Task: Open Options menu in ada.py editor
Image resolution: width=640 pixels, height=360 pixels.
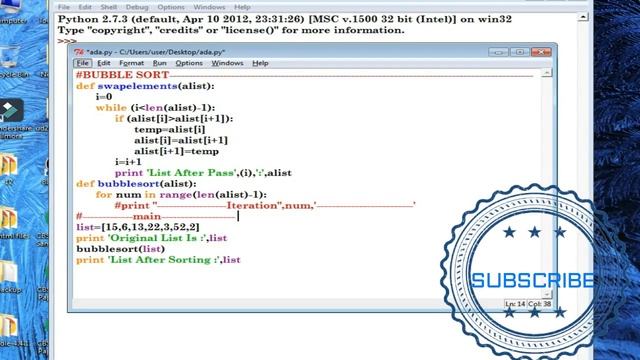Action: (x=189, y=63)
